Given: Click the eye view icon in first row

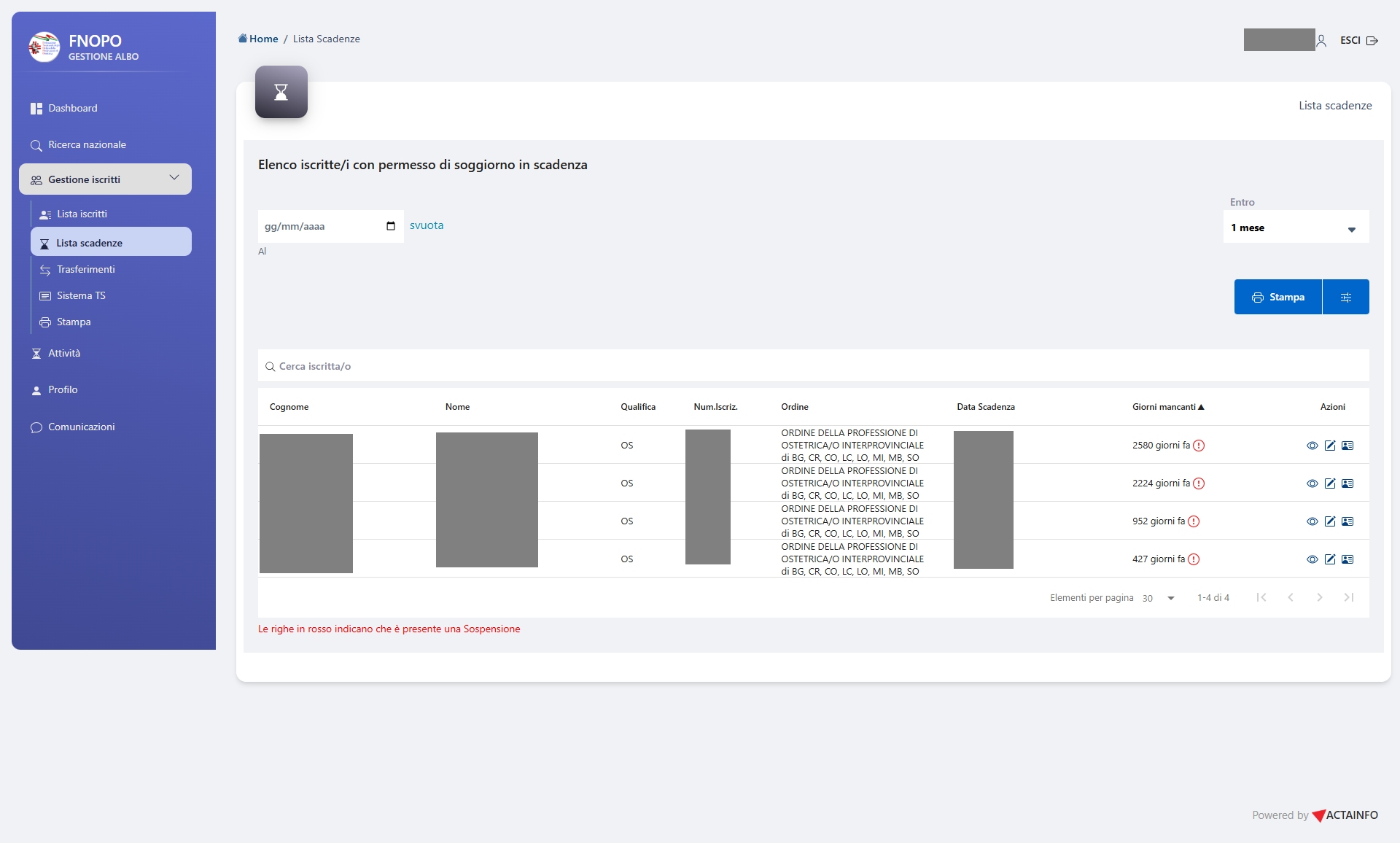Looking at the screenshot, I should 1312,446.
